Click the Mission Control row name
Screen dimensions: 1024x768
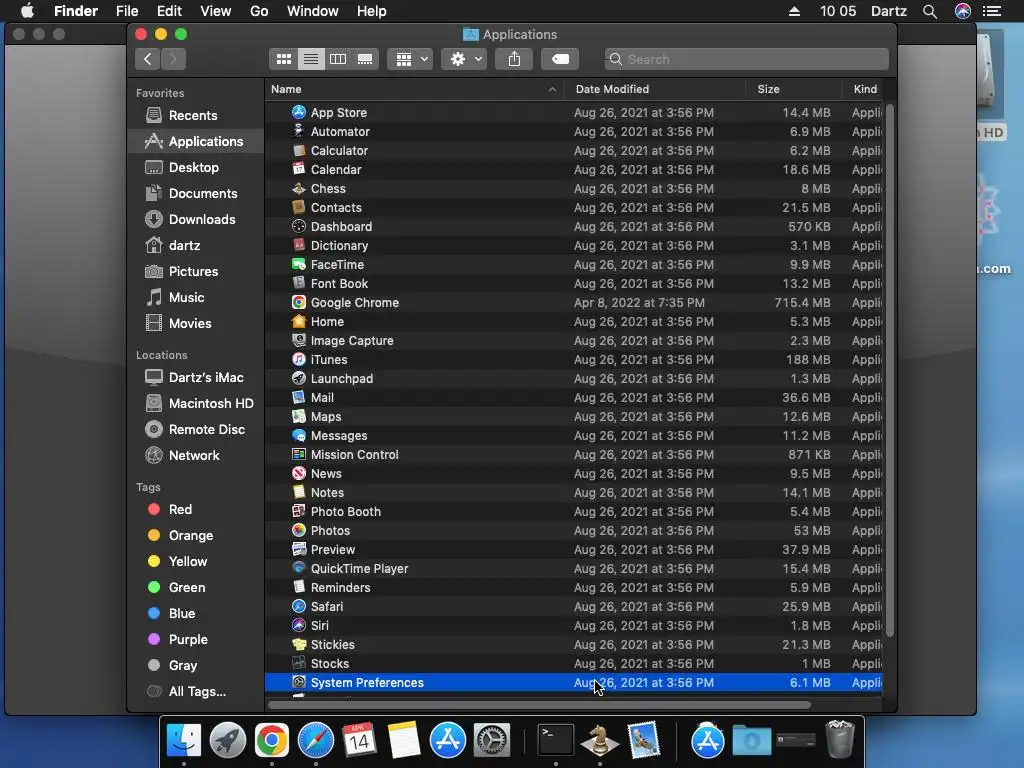pyautogui.click(x=355, y=455)
